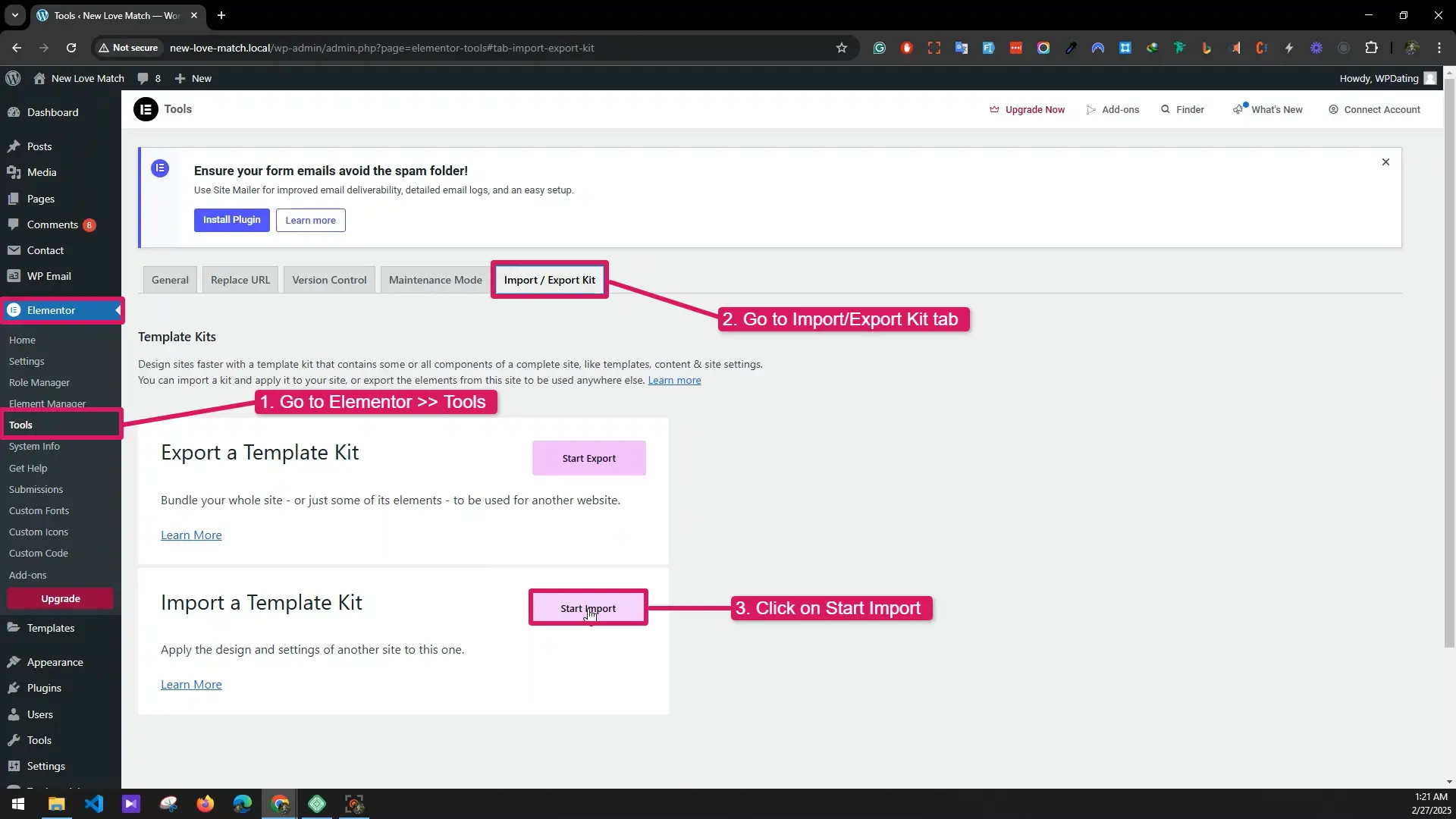Image resolution: width=1456 pixels, height=819 pixels.
Task: Open Posts in sidebar
Action: click(x=61, y=146)
